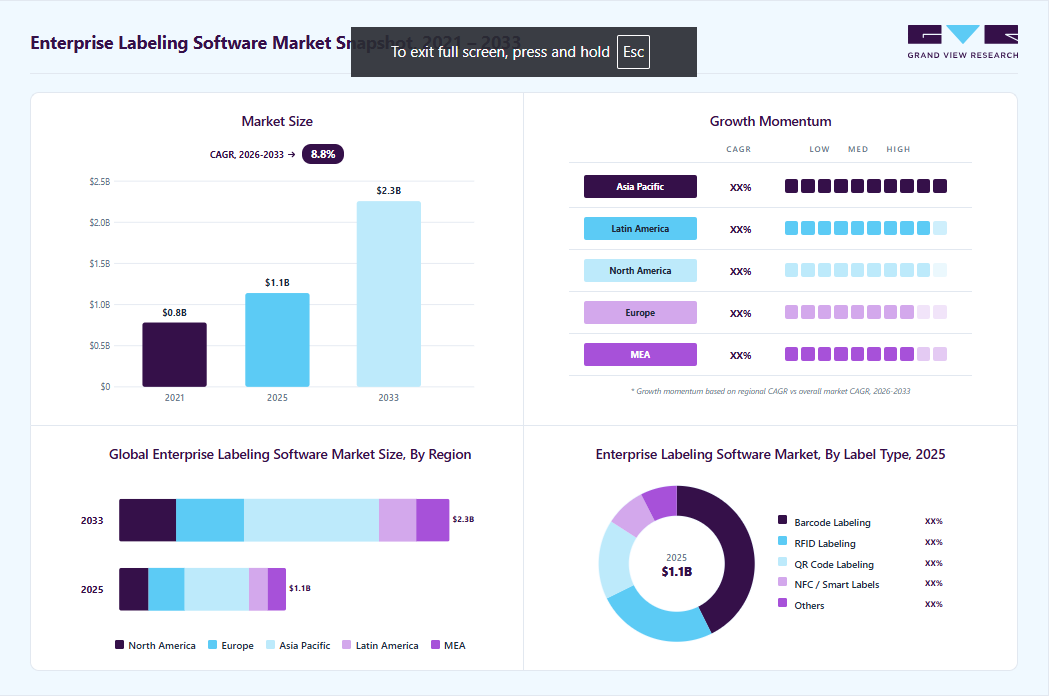Click the Latin America legend swatch
The image size is (1050, 700).
pyautogui.click(x=346, y=644)
